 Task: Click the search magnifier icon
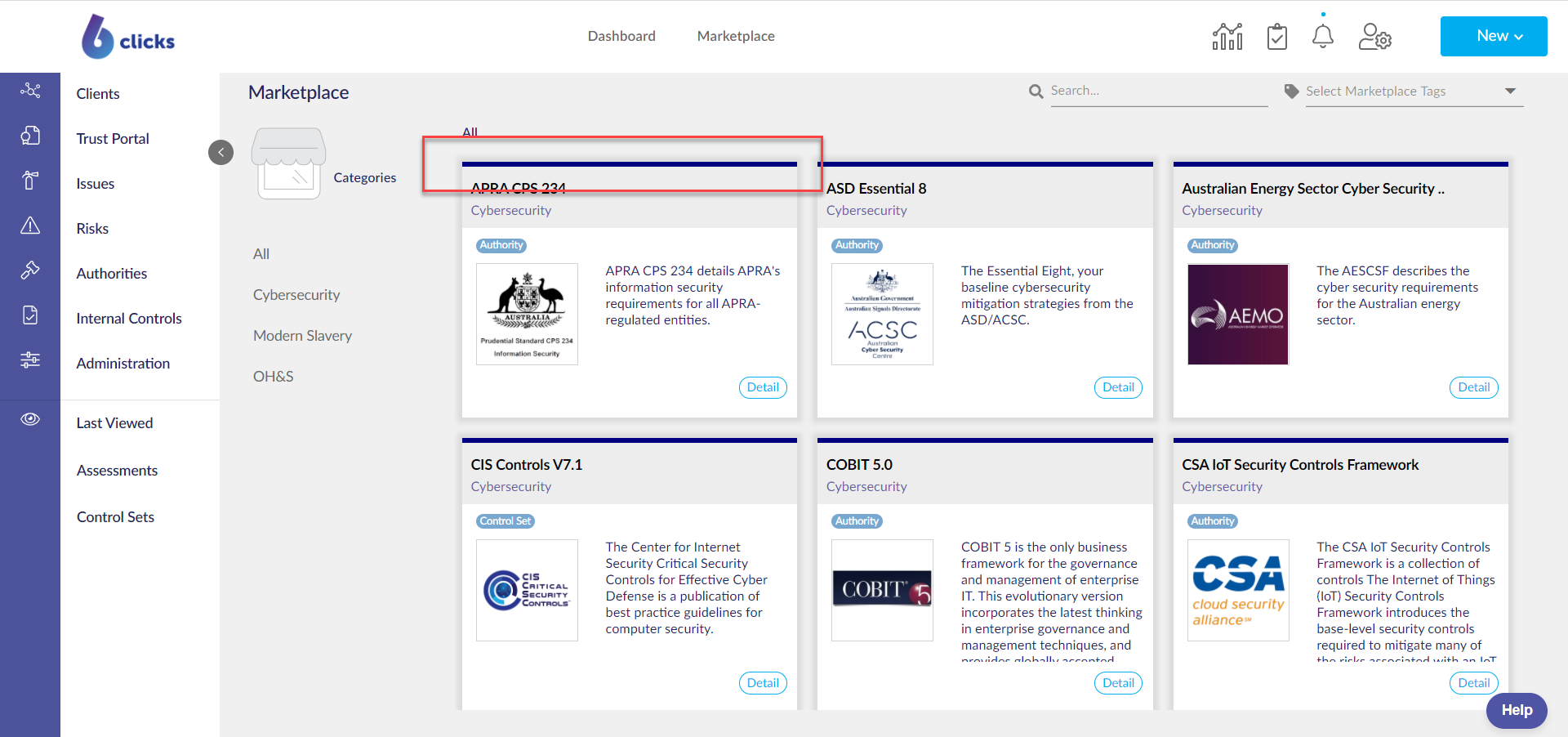coord(1036,92)
